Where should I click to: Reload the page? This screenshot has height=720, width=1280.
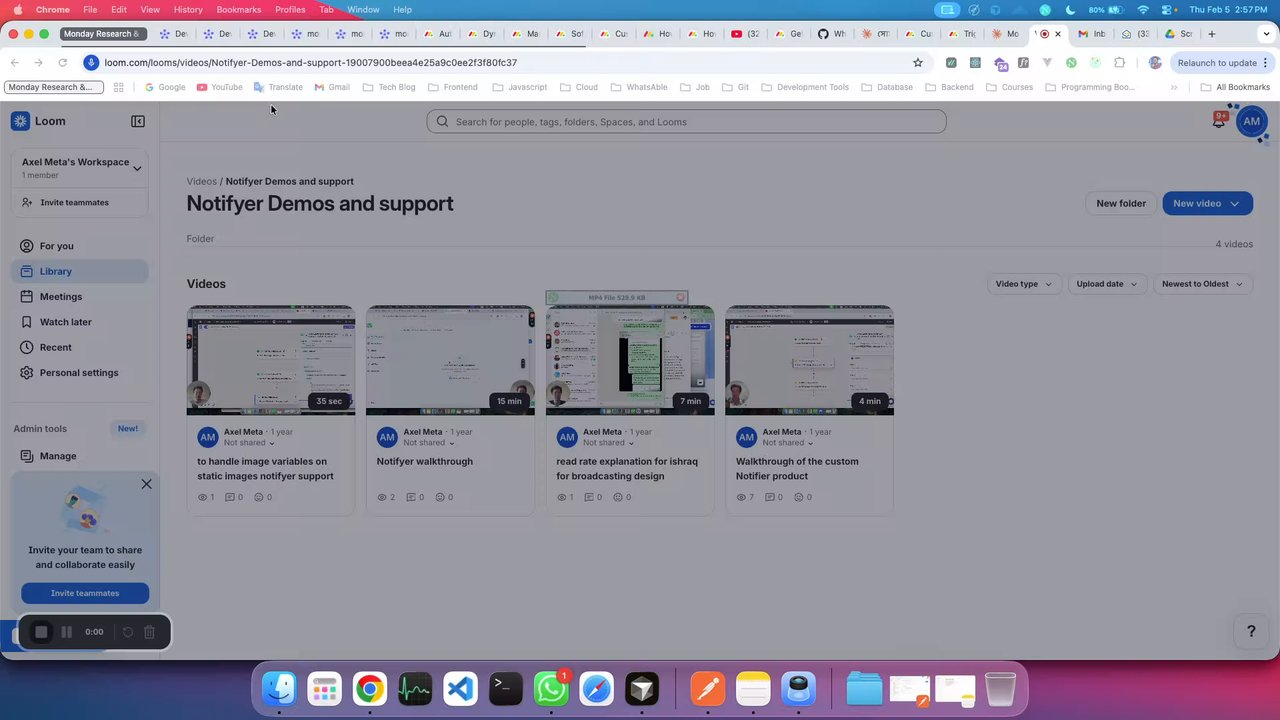62,62
